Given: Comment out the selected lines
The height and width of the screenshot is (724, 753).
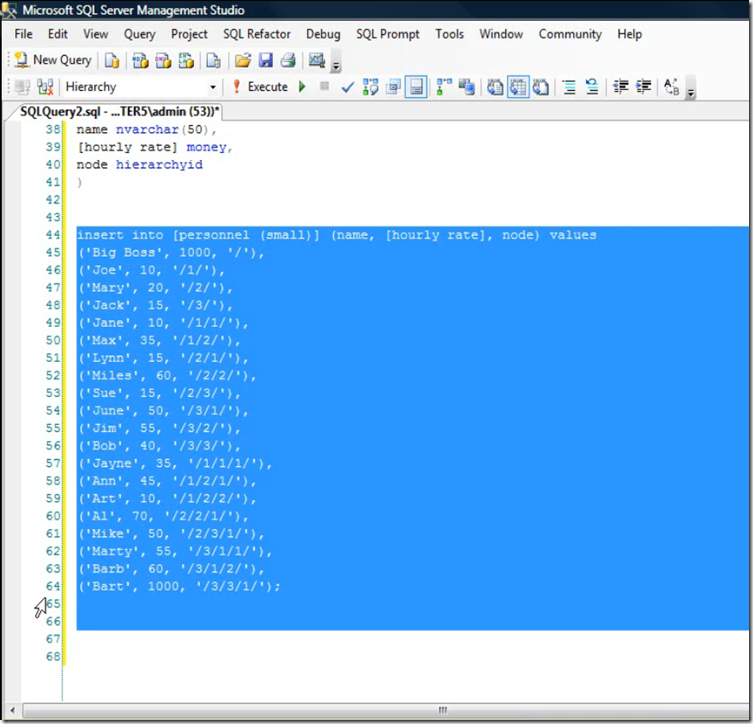Looking at the screenshot, I should 569,87.
